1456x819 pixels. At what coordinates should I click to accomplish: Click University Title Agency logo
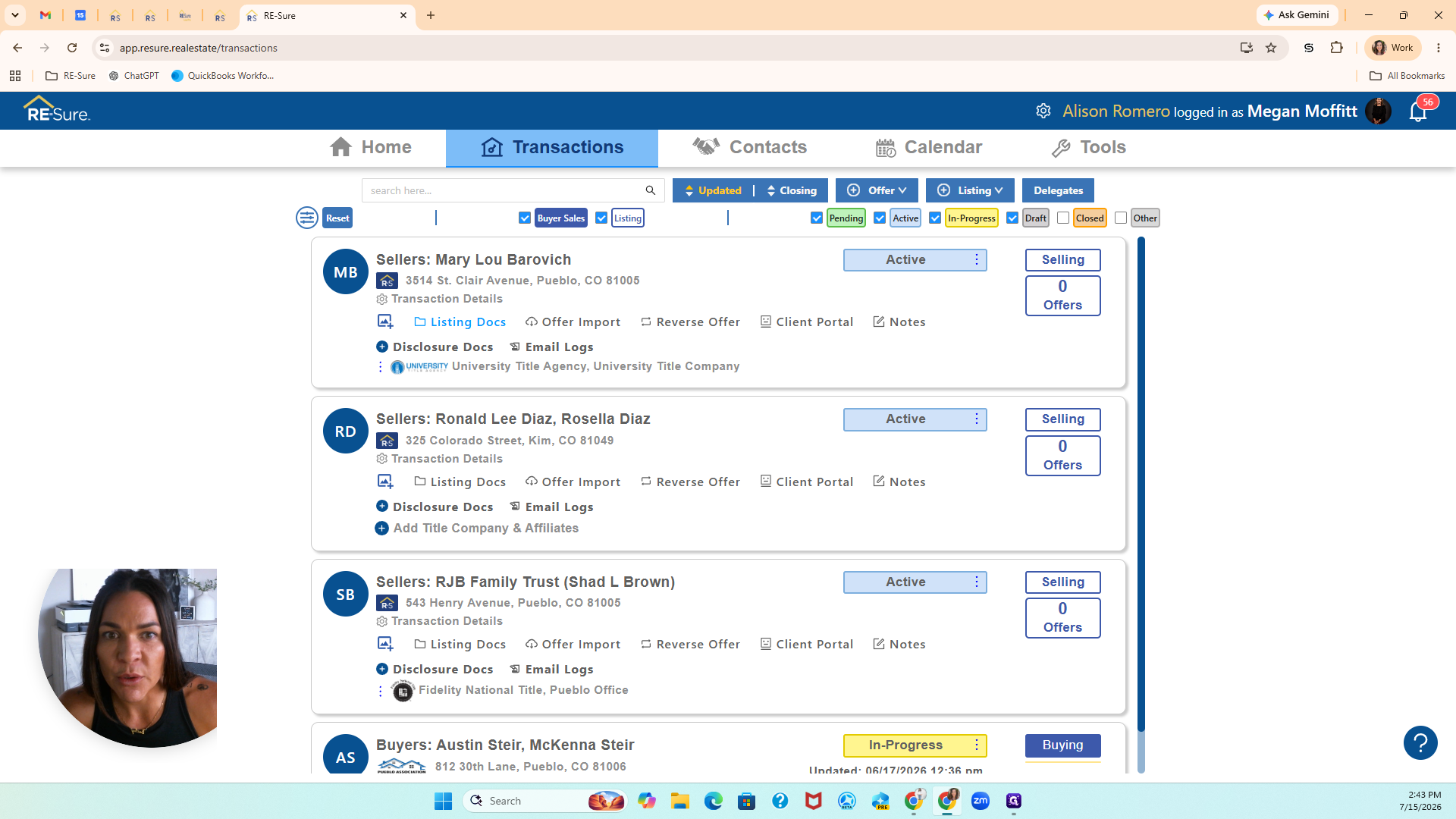coord(419,367)
